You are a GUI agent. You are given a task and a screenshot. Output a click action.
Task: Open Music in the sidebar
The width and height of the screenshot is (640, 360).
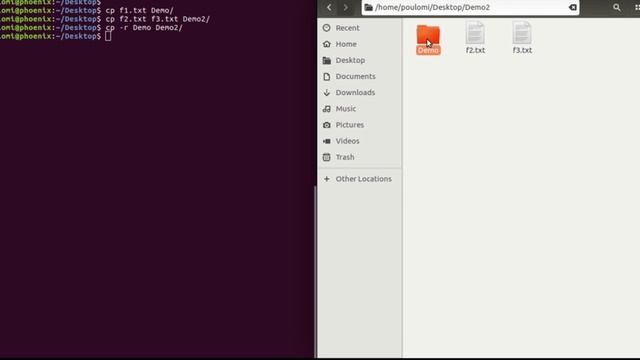359,109
